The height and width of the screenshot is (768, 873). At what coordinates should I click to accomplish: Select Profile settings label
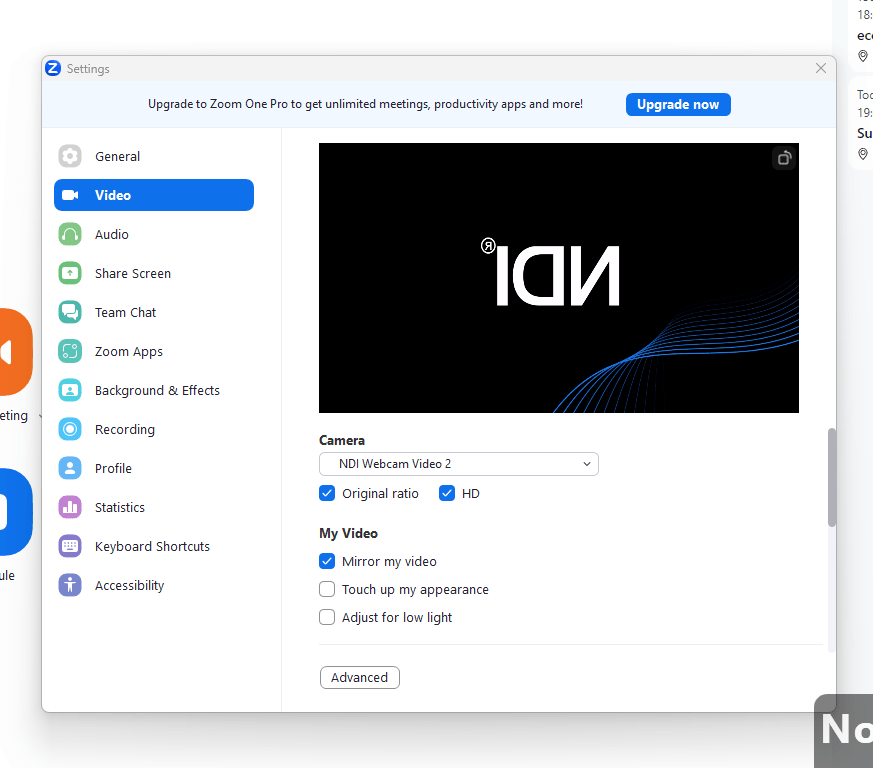click(113, 468)
